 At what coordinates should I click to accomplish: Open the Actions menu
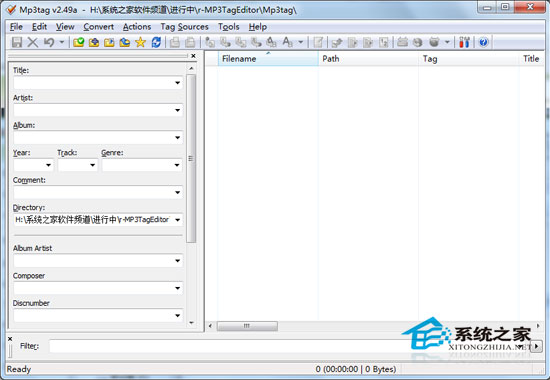137,27
